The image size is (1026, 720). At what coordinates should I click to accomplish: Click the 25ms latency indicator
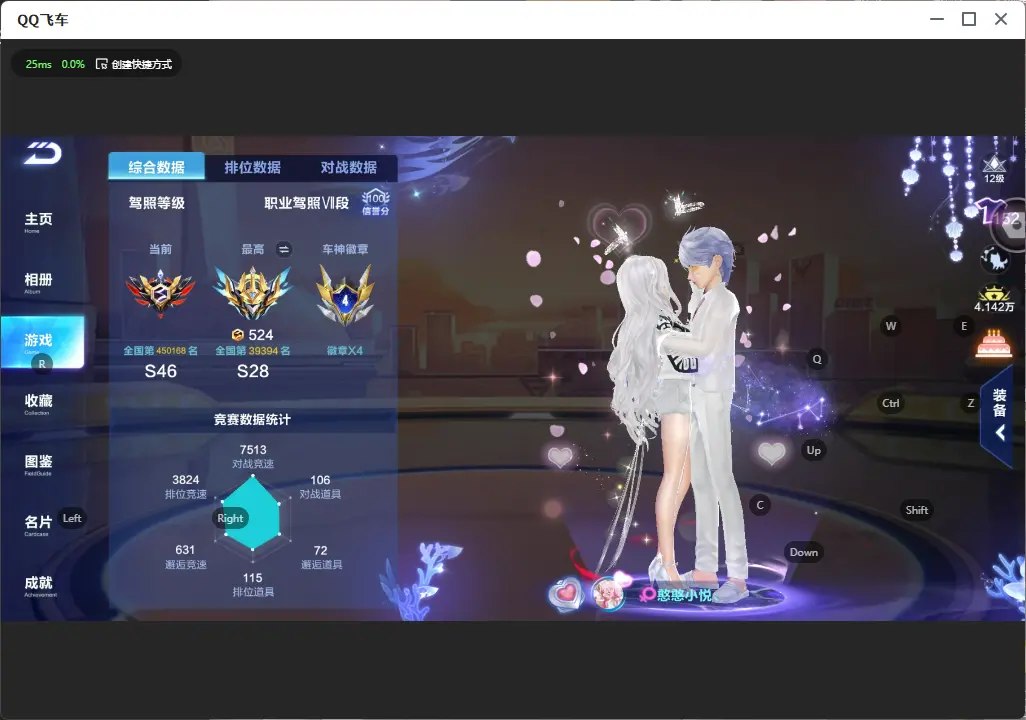(x=39, y=64)
